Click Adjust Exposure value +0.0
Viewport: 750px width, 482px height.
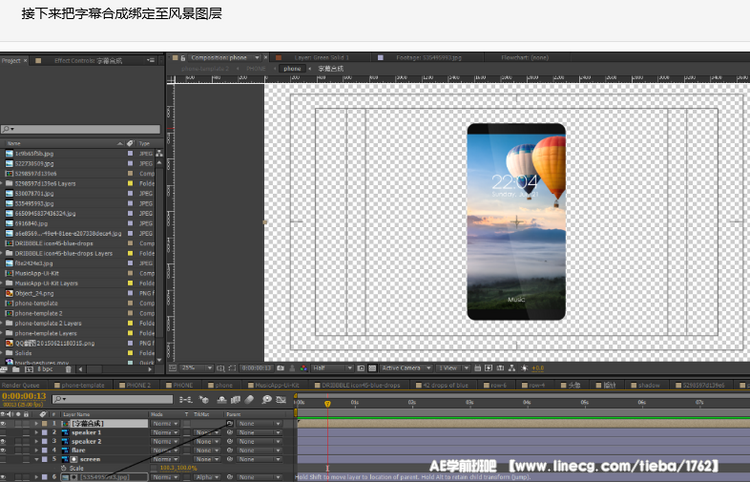[538, 368]
